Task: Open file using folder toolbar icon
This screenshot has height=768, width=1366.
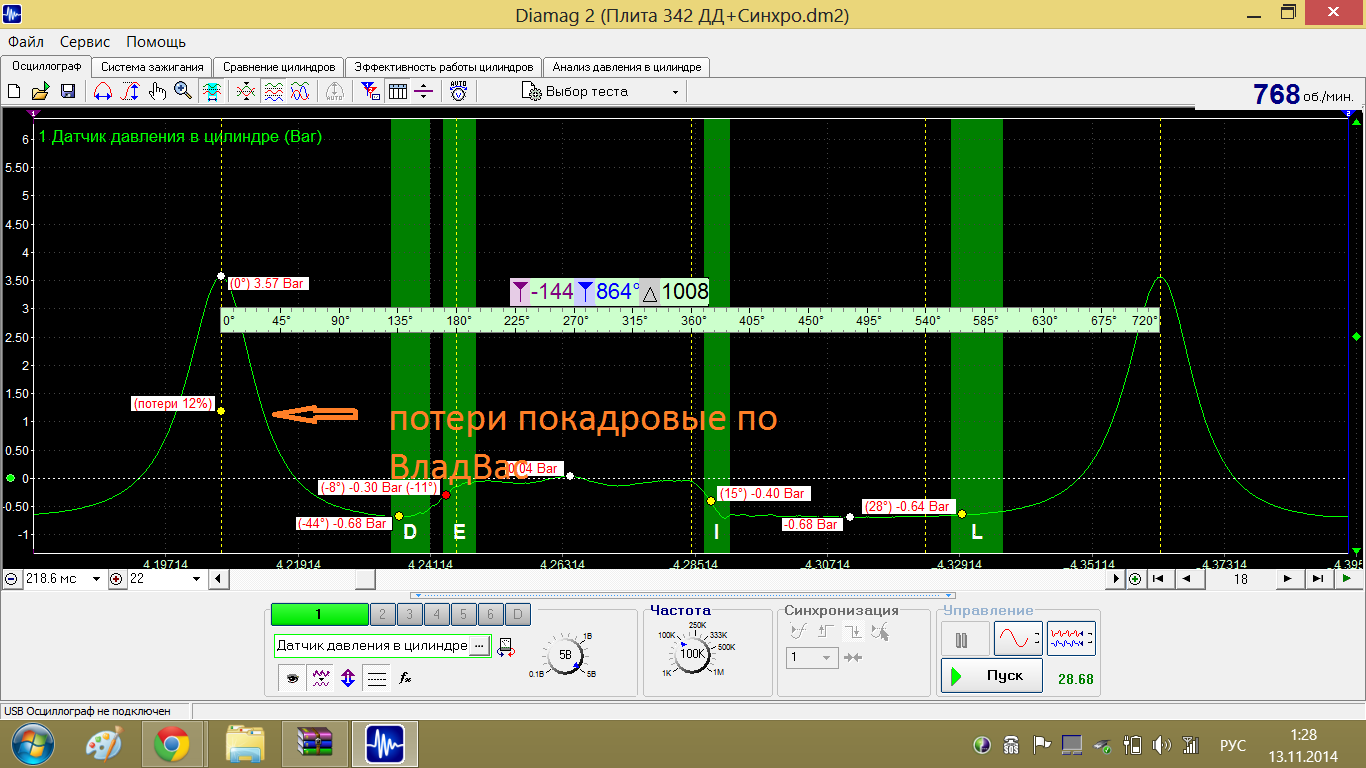Action: [40, 92]
